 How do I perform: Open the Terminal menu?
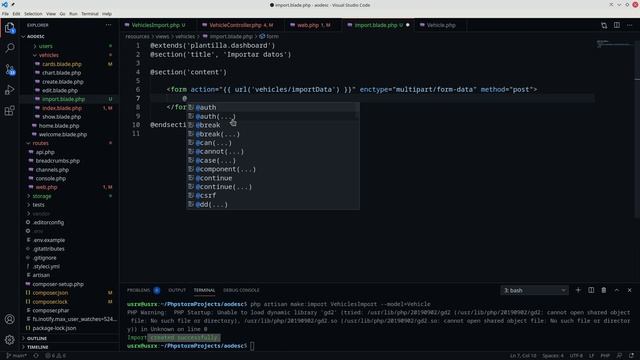[x=90, y=14]
